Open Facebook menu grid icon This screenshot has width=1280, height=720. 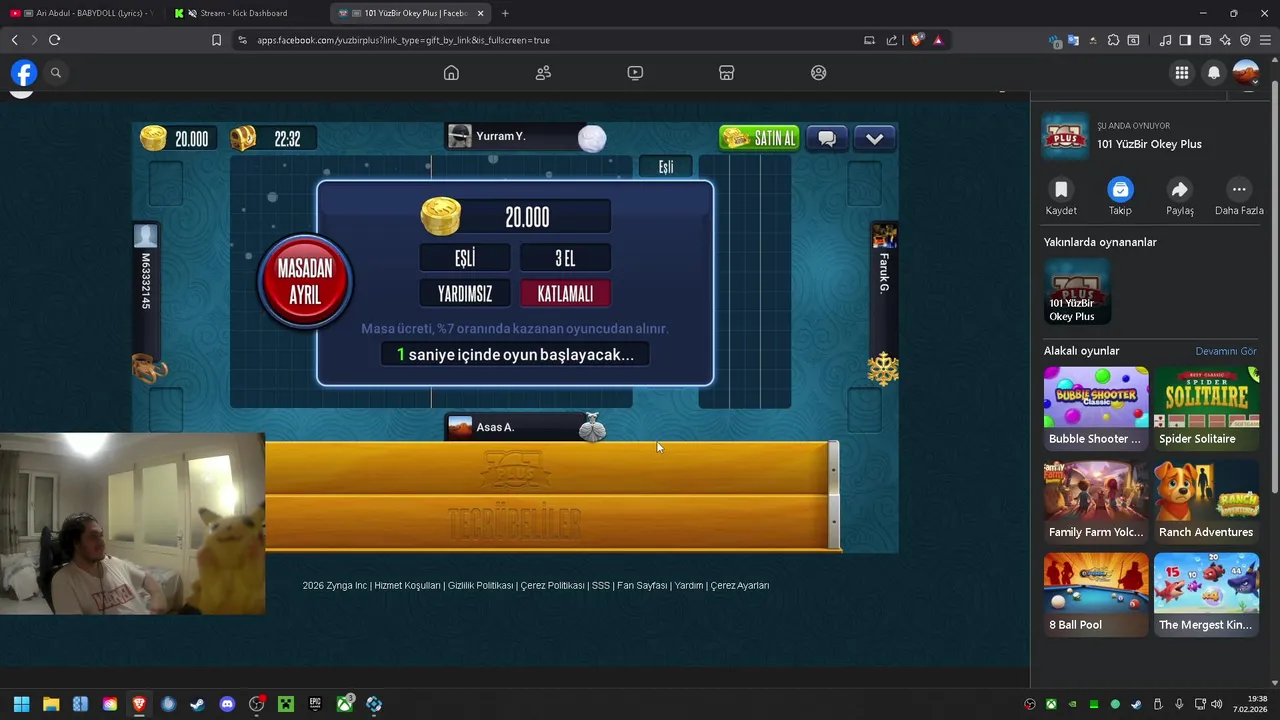1182,73
